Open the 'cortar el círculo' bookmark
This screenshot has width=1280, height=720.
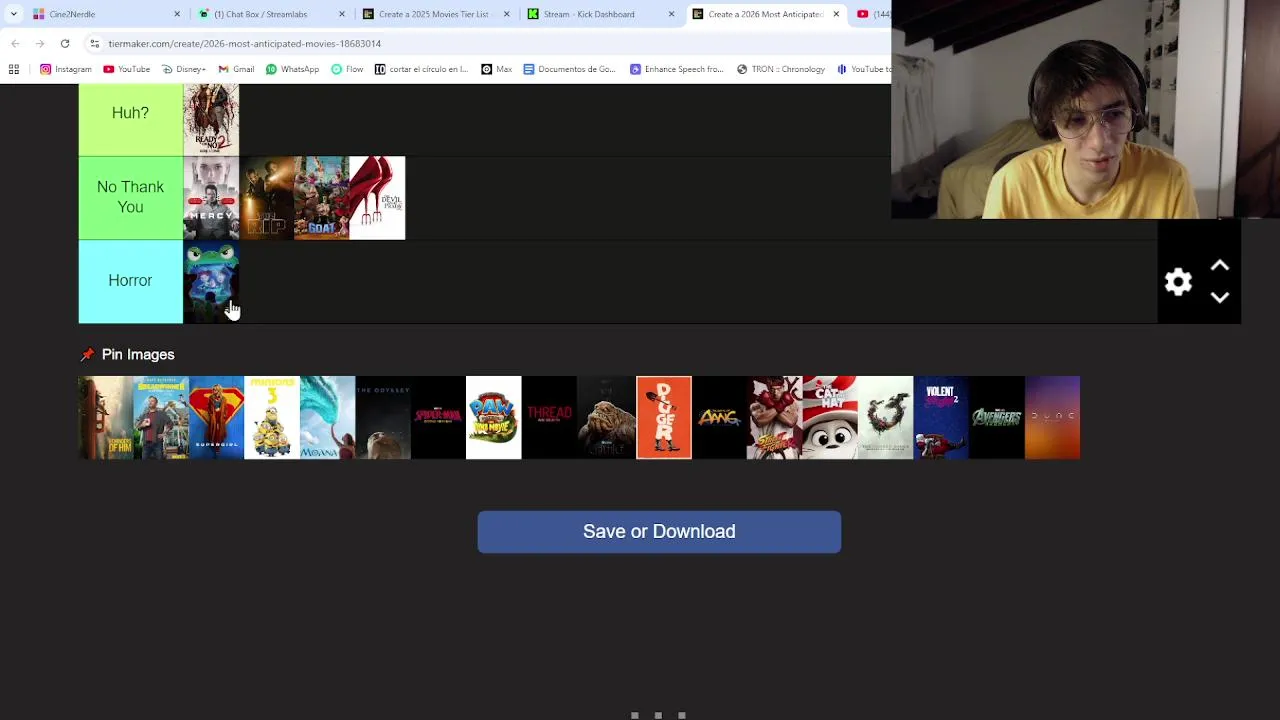point(421,69)
